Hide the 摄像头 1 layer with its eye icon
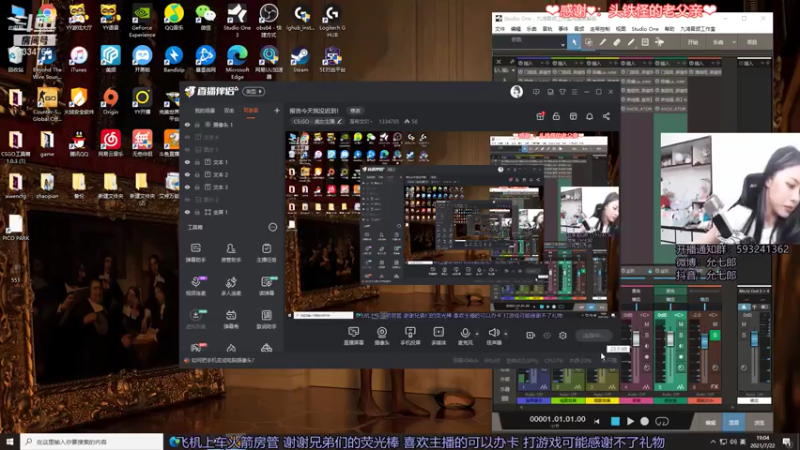This screenshot has height=450, width=800. pos(187,124)
